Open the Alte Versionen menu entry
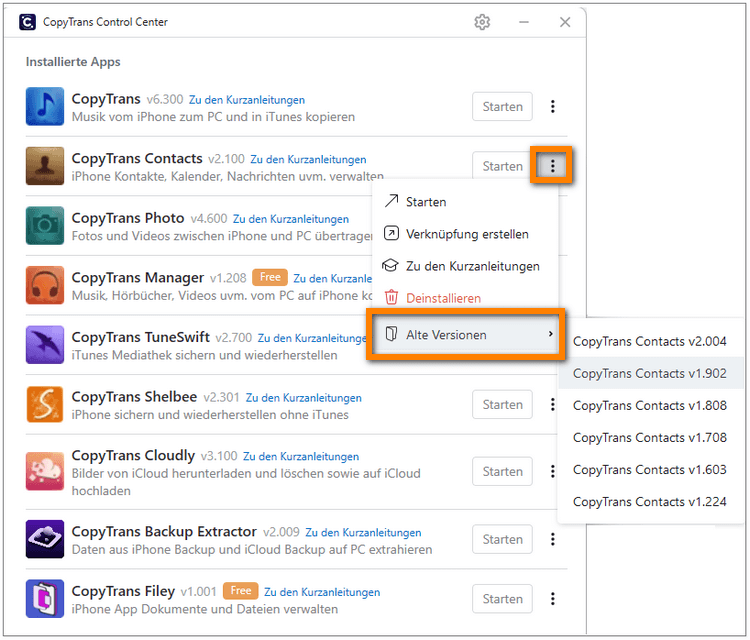The height and width of the screenshot is (640, 750). (465, 334)
